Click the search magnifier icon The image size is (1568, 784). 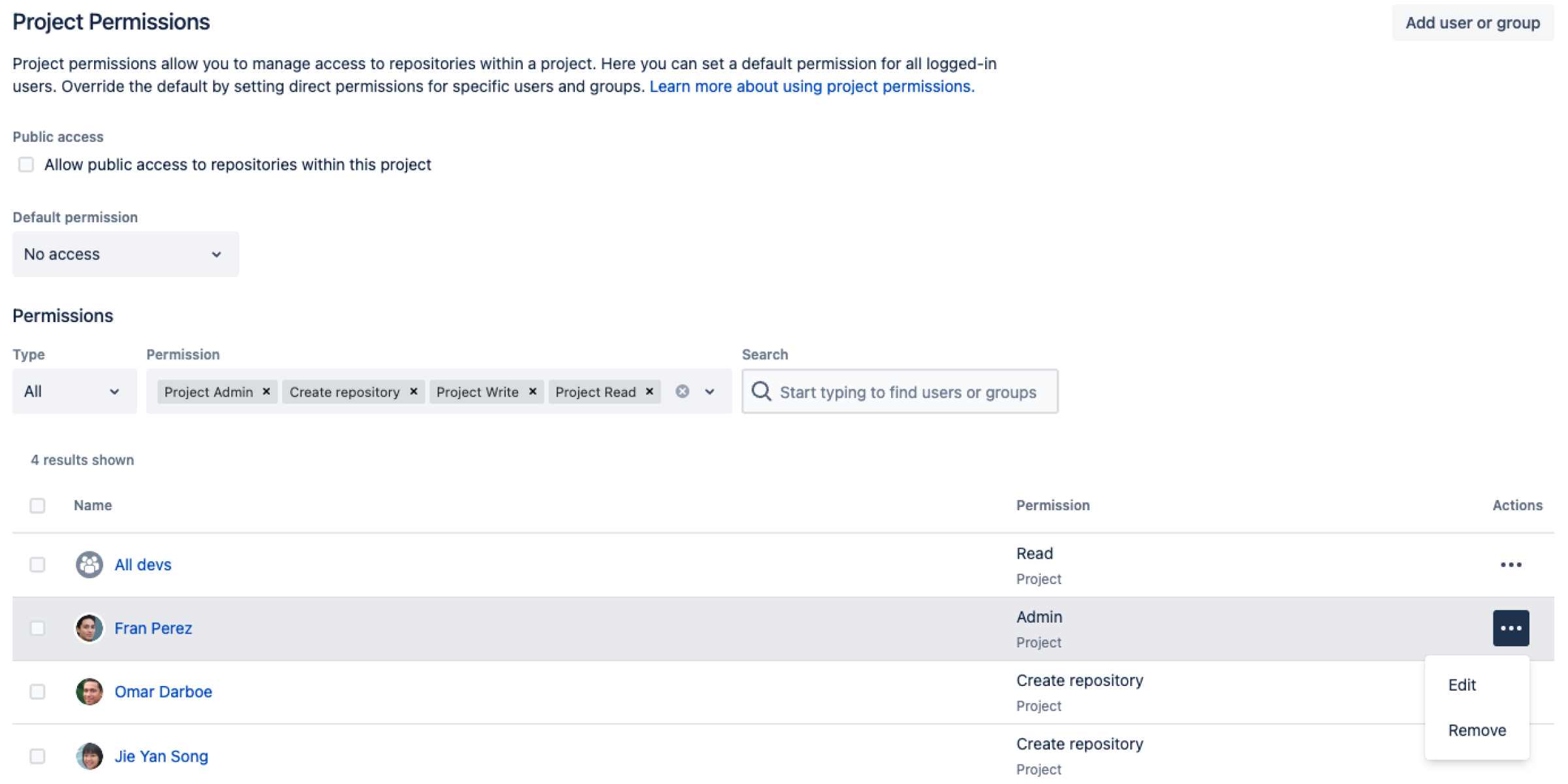pyautogui.click(x=763, y=391)
